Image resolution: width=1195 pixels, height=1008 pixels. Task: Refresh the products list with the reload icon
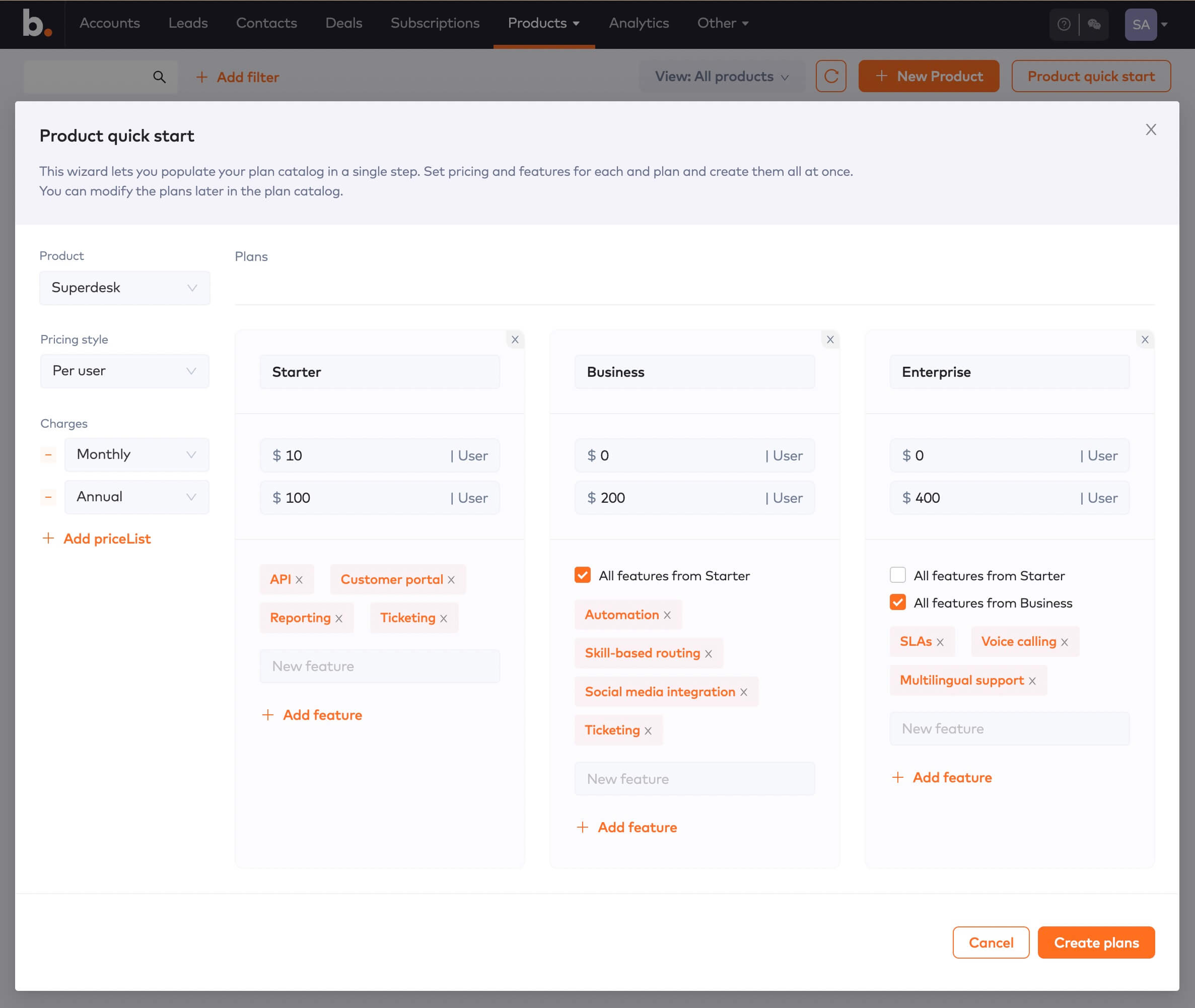[x=831, y=76]
